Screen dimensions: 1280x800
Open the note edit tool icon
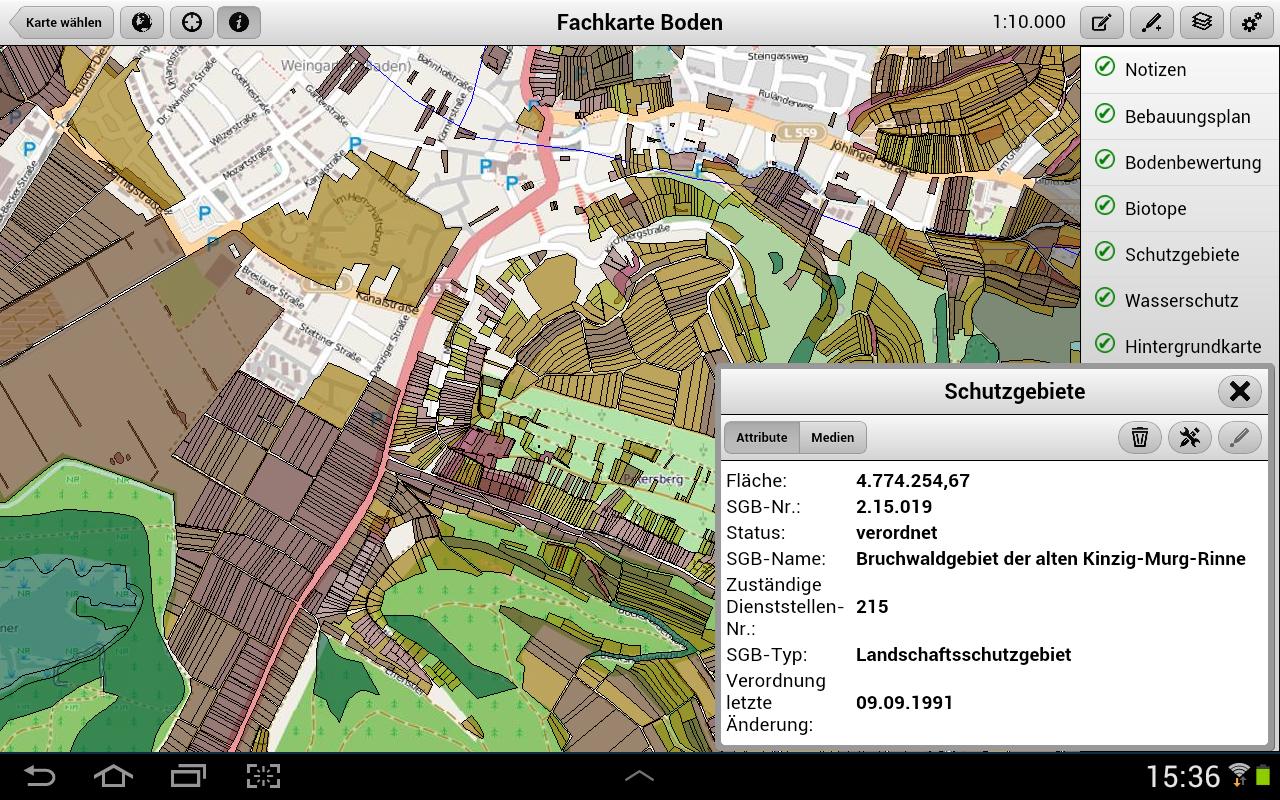tap(1102, 22)
